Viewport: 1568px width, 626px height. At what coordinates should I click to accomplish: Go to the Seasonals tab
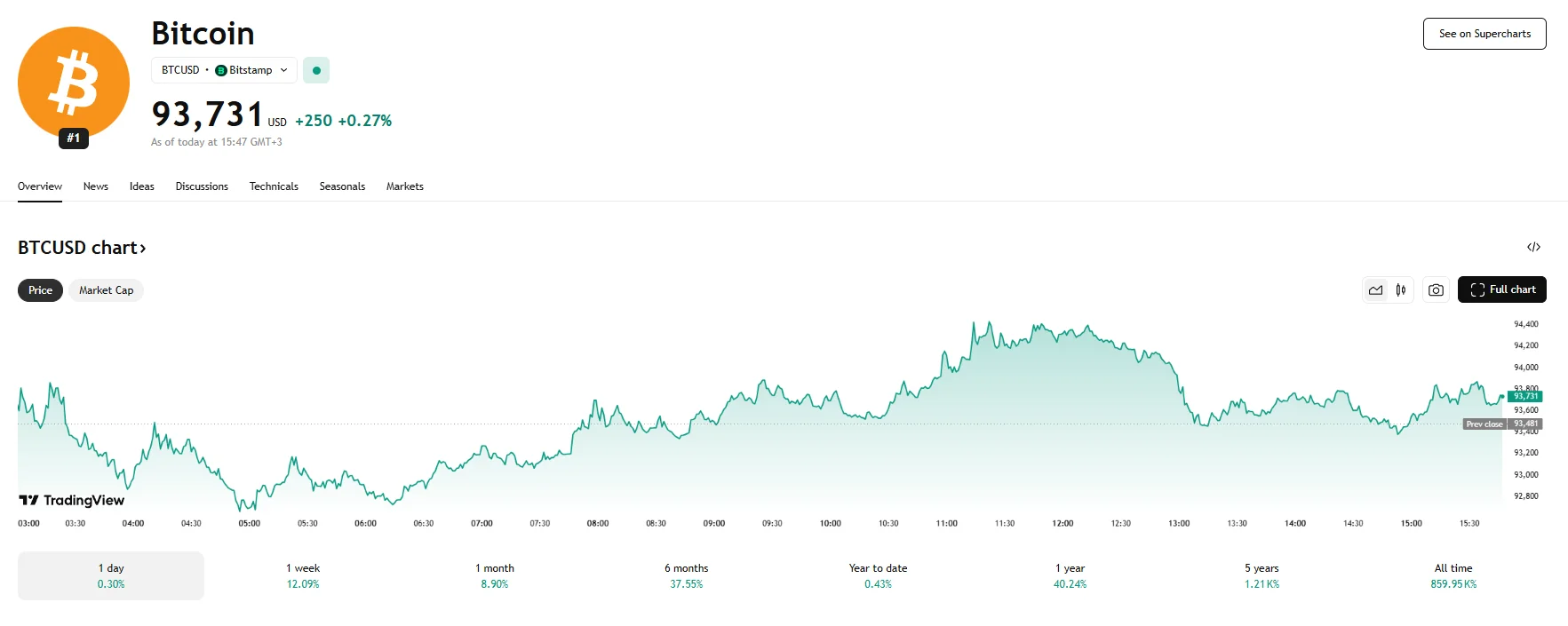coord(342,186)
